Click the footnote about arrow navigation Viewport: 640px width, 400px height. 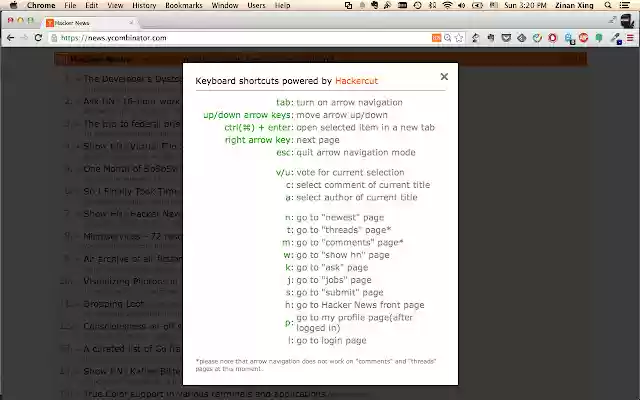pyautogui.click(x=316, y=365)
